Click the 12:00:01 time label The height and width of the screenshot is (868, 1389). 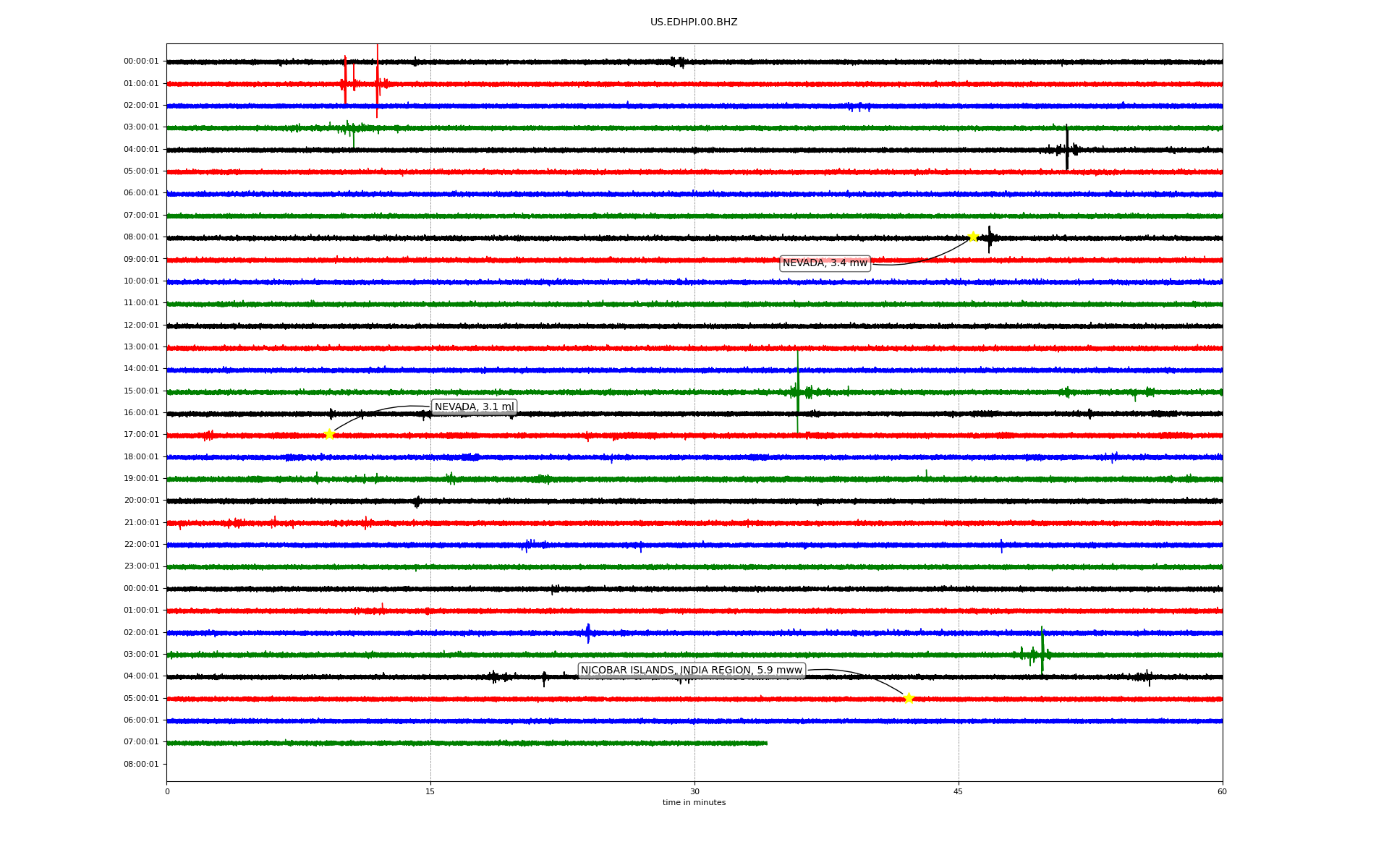coord(141,325)
